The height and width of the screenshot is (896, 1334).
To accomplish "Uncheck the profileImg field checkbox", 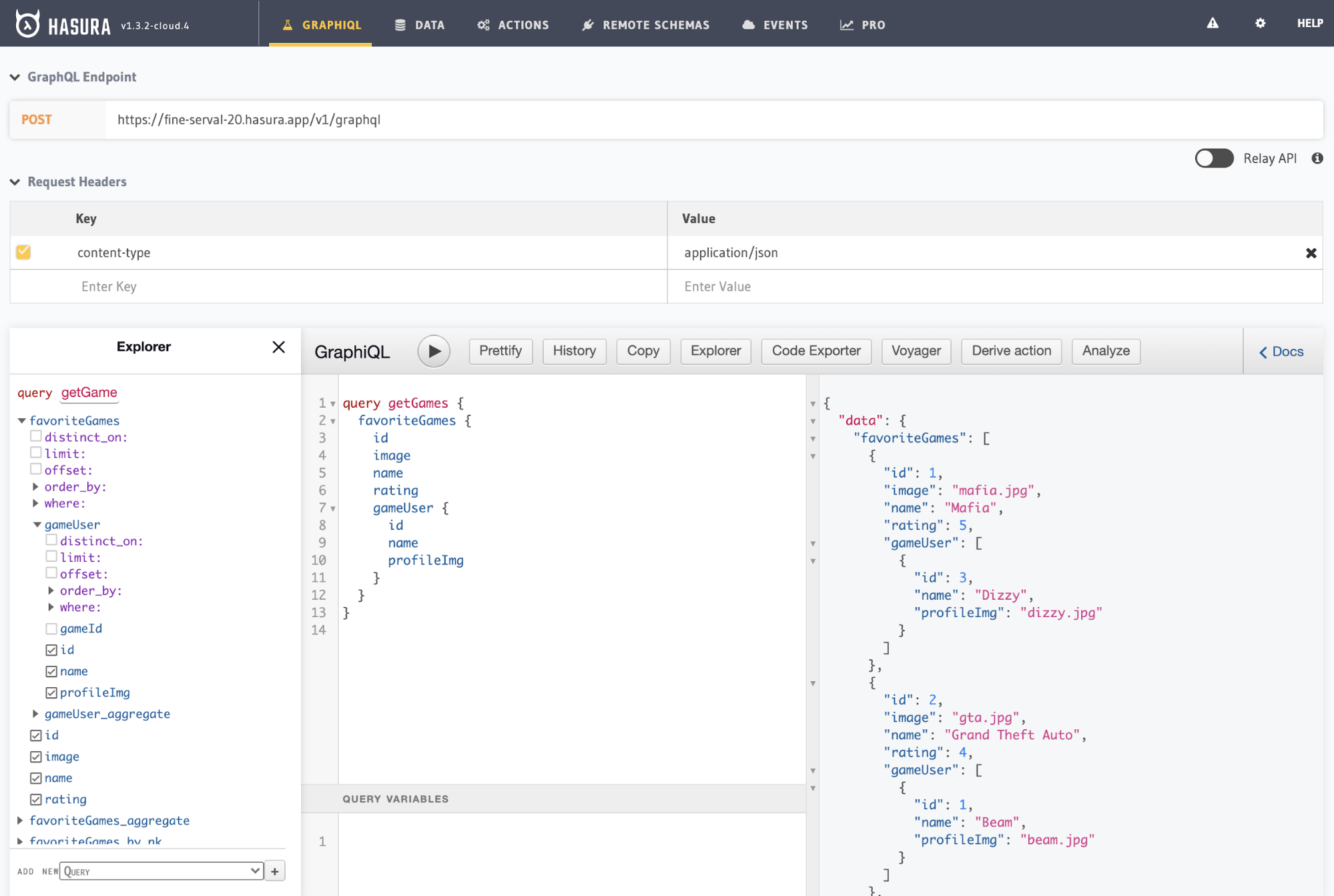I will coord(51,693).
